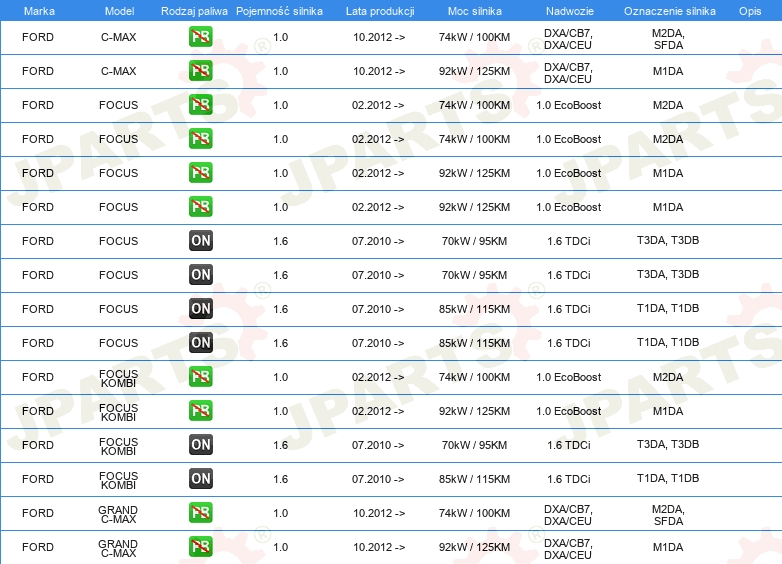Select FOCUS KOMBI model in the 74kW / 100KM row

[119, 378]
